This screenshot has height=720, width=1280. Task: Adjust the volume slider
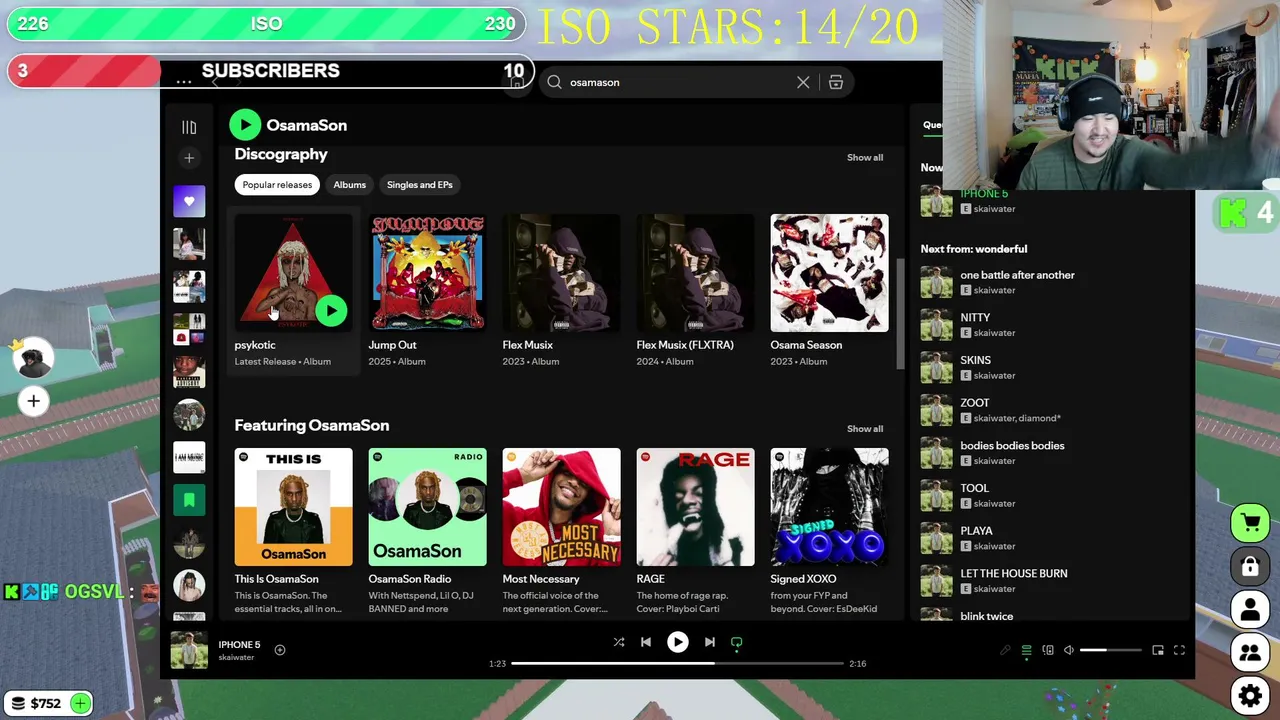click(1110, 650)
